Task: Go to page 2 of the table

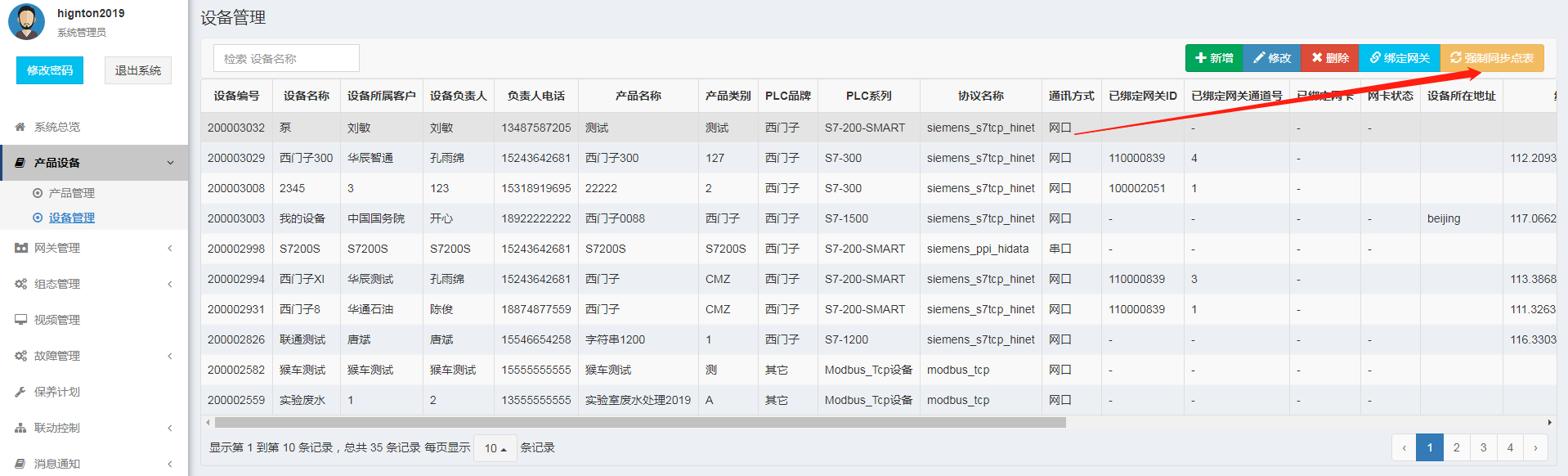Action: point(1456,447)
